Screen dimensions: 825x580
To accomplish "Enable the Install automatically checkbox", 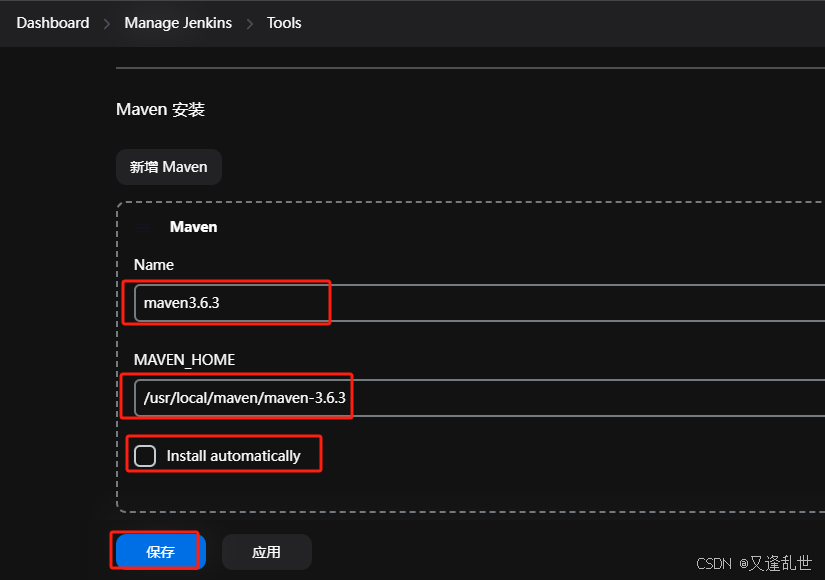I will pos(145,456).
